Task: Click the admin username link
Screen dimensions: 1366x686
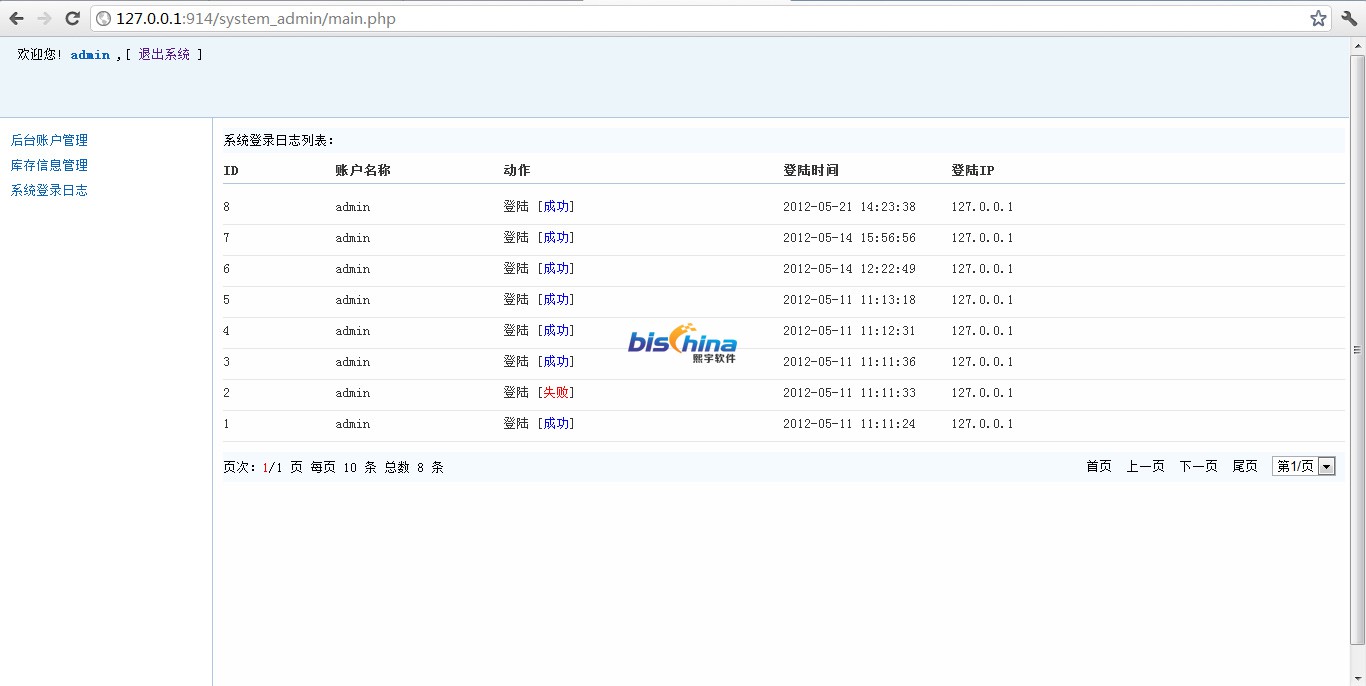Action: tap(90, 55)
